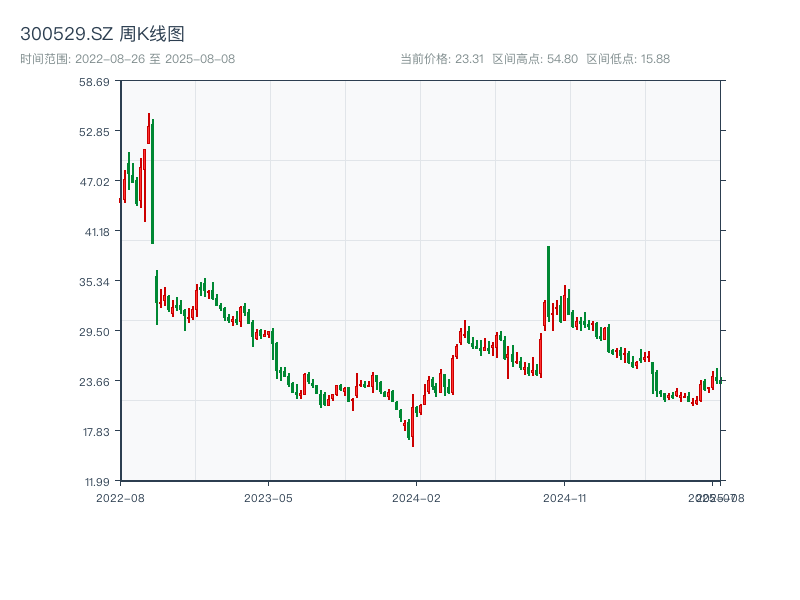Image resolution: width=800 pixels, height=600 pixels.
Task: Click the tall green candle in late 2022
Action: [x=152, y=182]
